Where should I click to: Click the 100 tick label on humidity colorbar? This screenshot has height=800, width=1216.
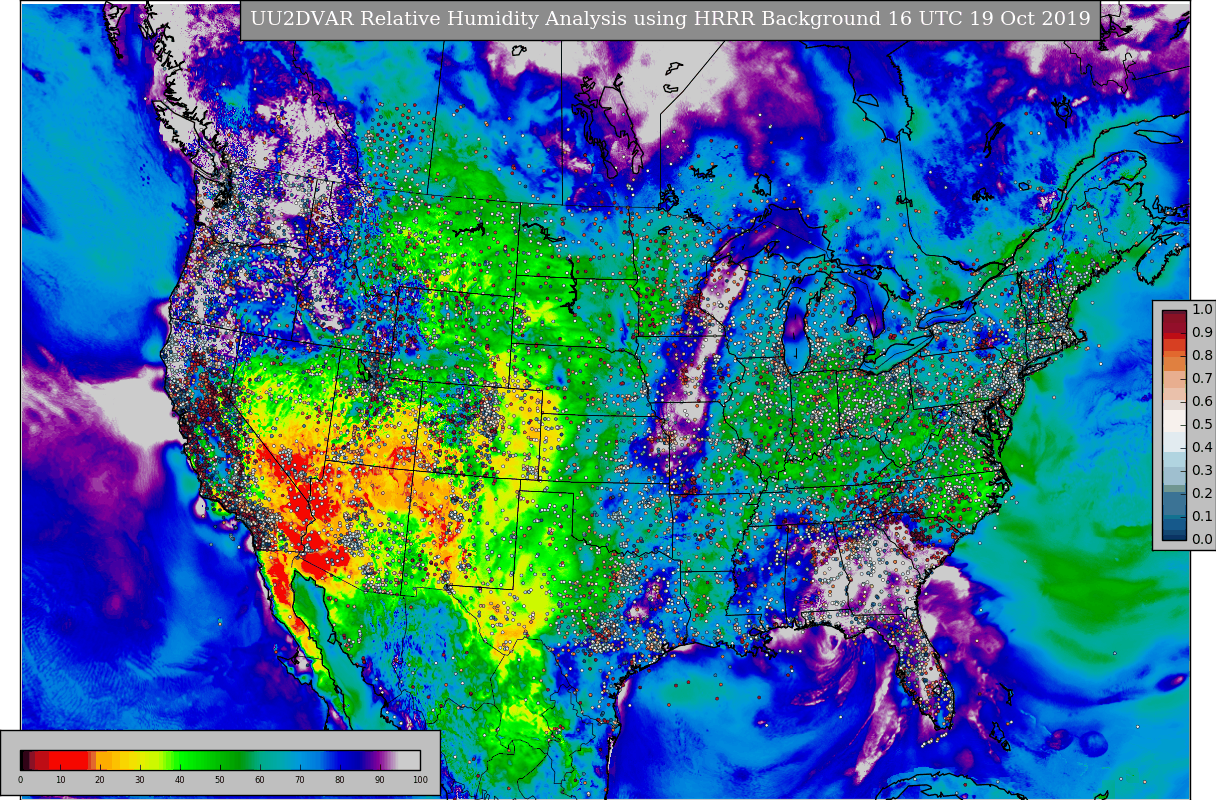tap(420, 780)
